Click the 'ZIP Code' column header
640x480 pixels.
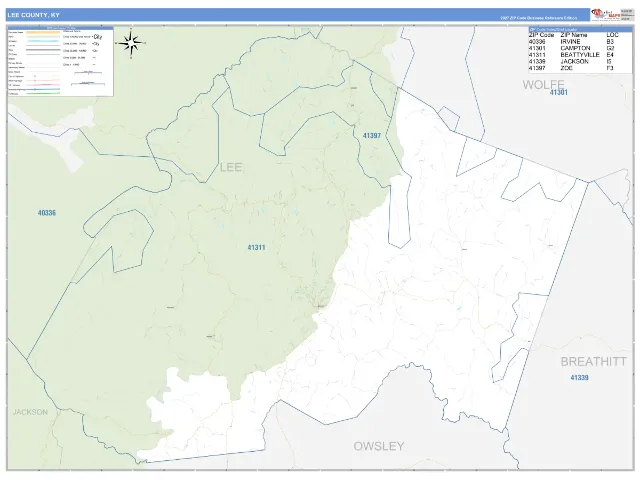click(x=541, y=35)
